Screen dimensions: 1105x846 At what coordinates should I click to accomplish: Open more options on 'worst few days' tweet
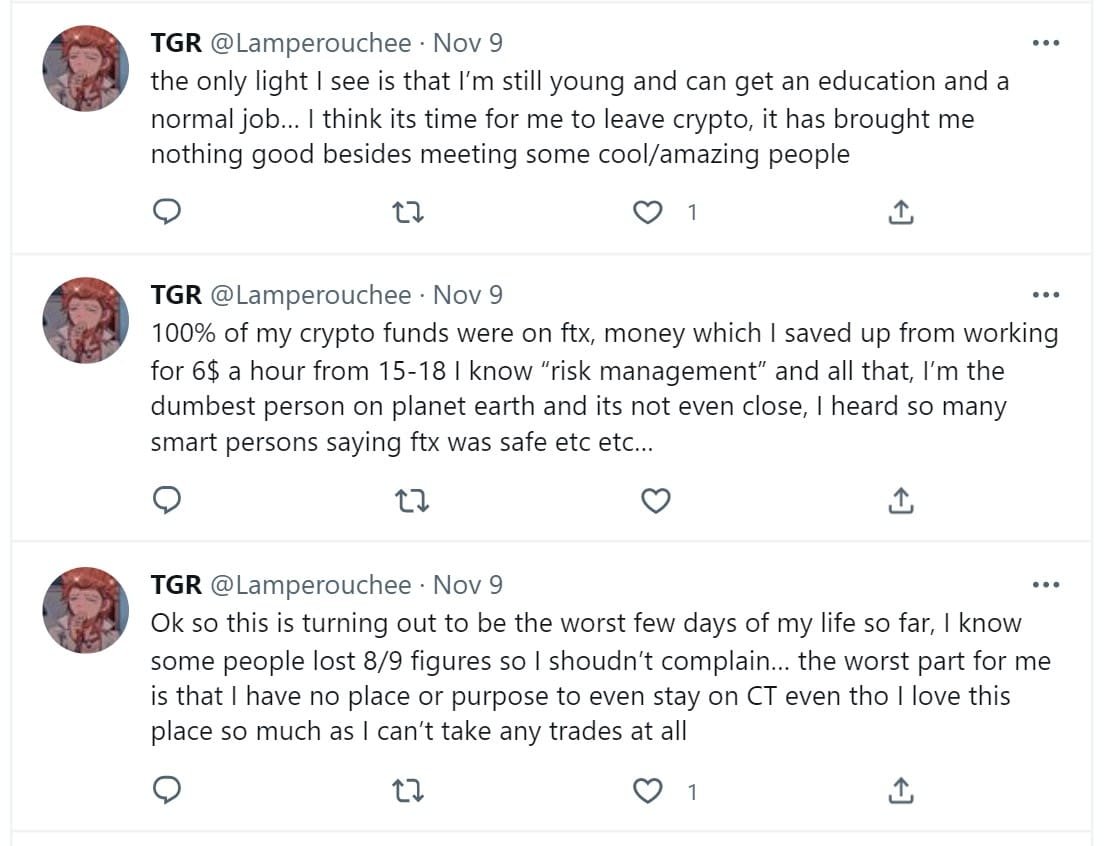pyautogui.click(x=1045, y=585)
